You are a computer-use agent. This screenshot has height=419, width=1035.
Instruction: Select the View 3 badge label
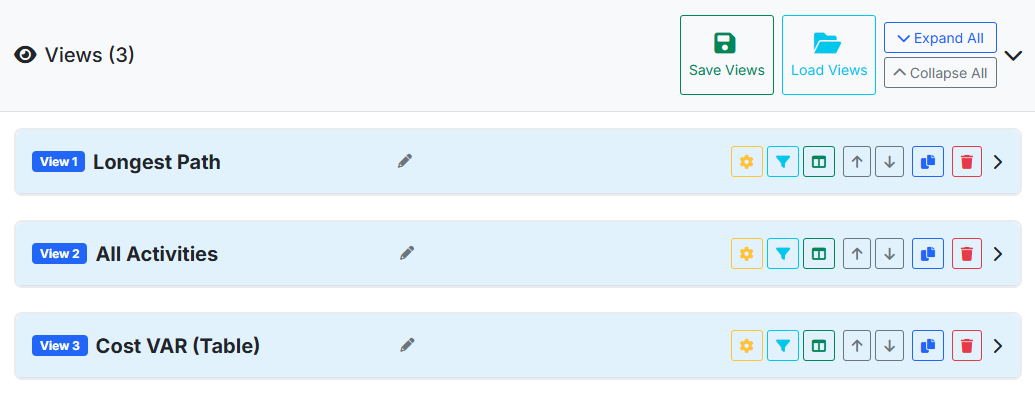[60, 346]
